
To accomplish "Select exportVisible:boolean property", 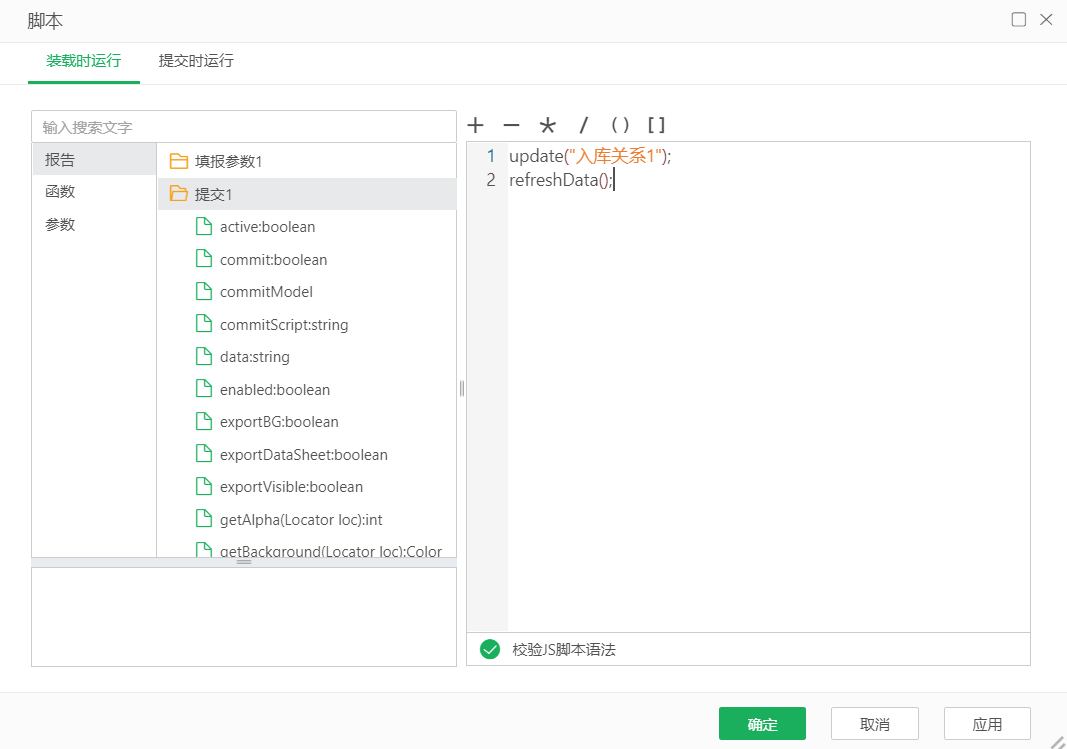I will click(x=291, y=486).
